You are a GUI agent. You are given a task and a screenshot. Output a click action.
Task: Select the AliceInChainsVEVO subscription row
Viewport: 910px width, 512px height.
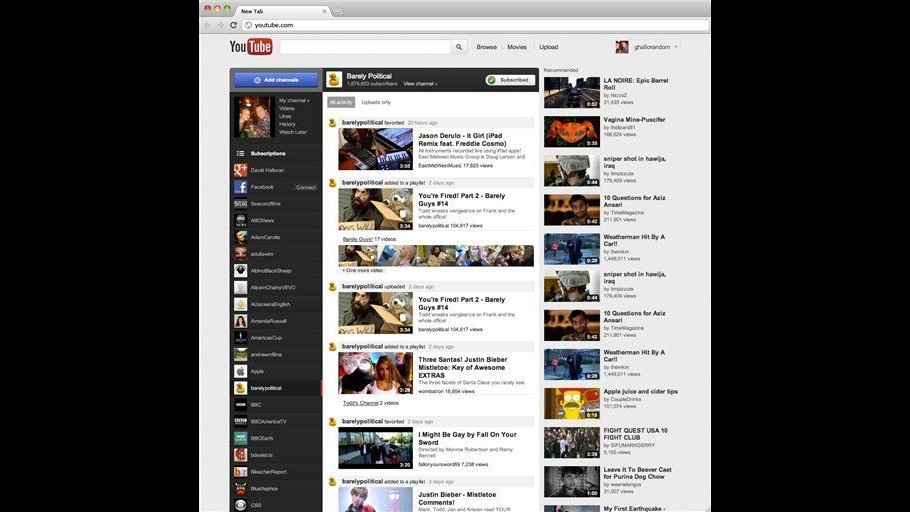point(276,287)
